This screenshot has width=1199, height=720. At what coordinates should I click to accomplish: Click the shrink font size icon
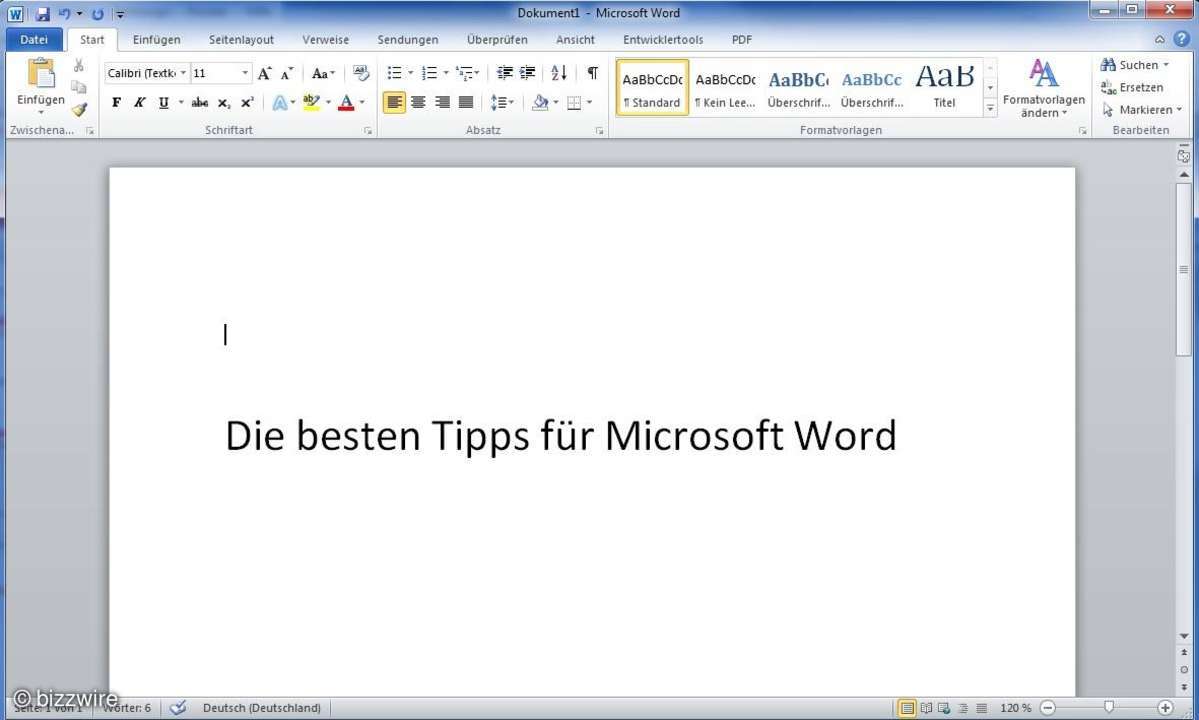(287, 73)
